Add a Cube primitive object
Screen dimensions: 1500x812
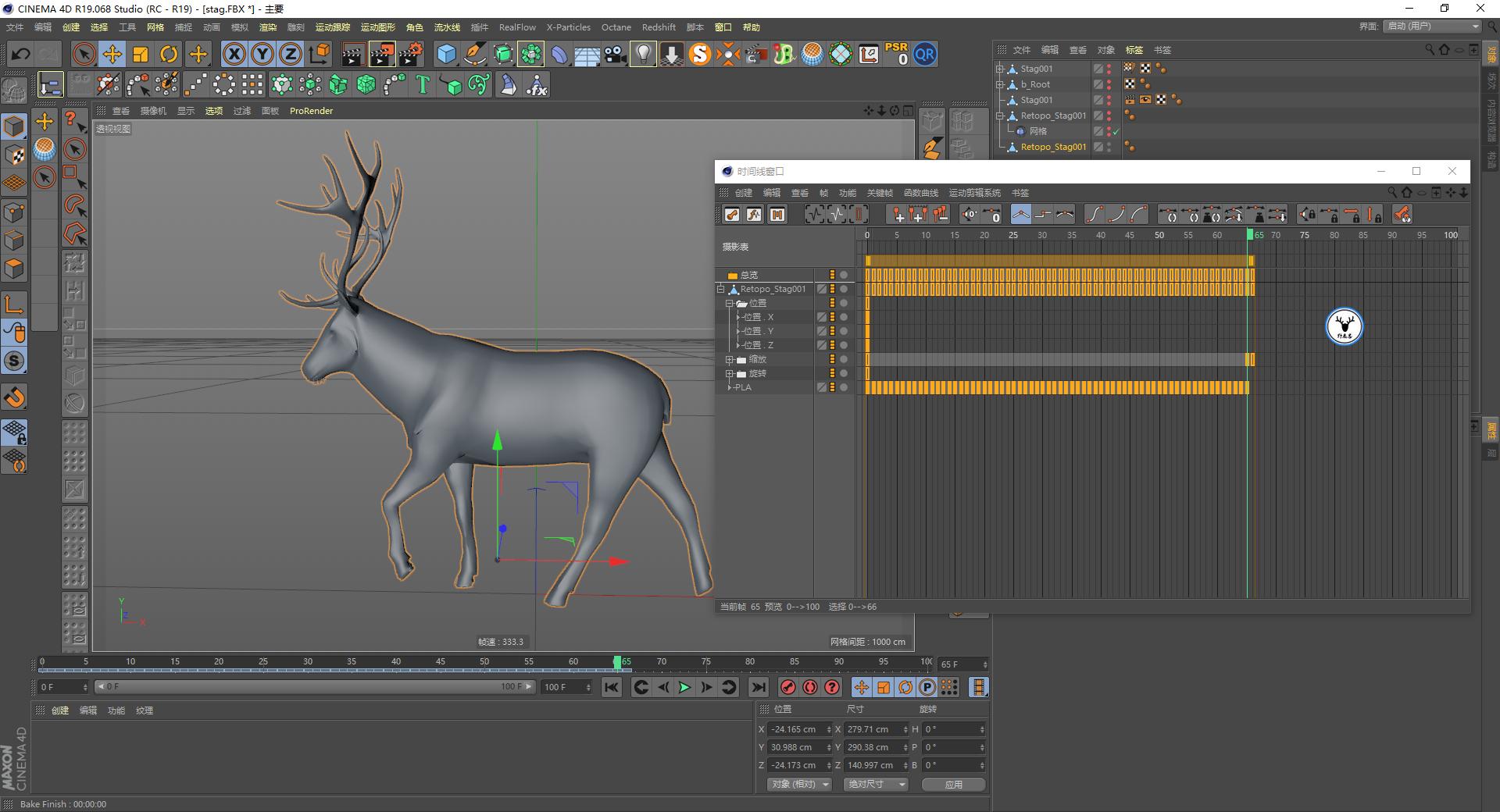(x=446, y=54)
